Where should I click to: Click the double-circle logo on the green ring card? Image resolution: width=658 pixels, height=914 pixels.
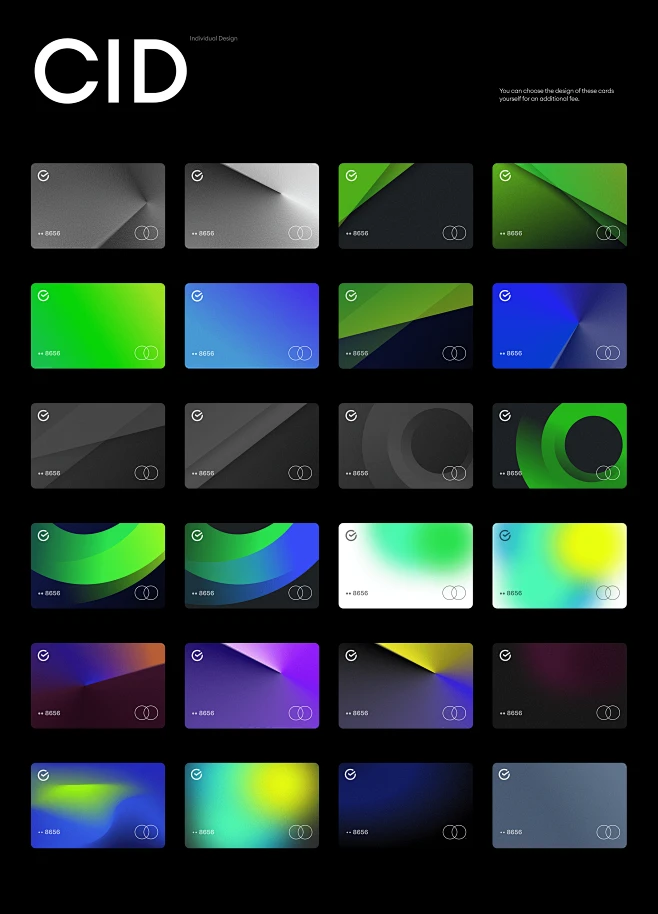608,473
